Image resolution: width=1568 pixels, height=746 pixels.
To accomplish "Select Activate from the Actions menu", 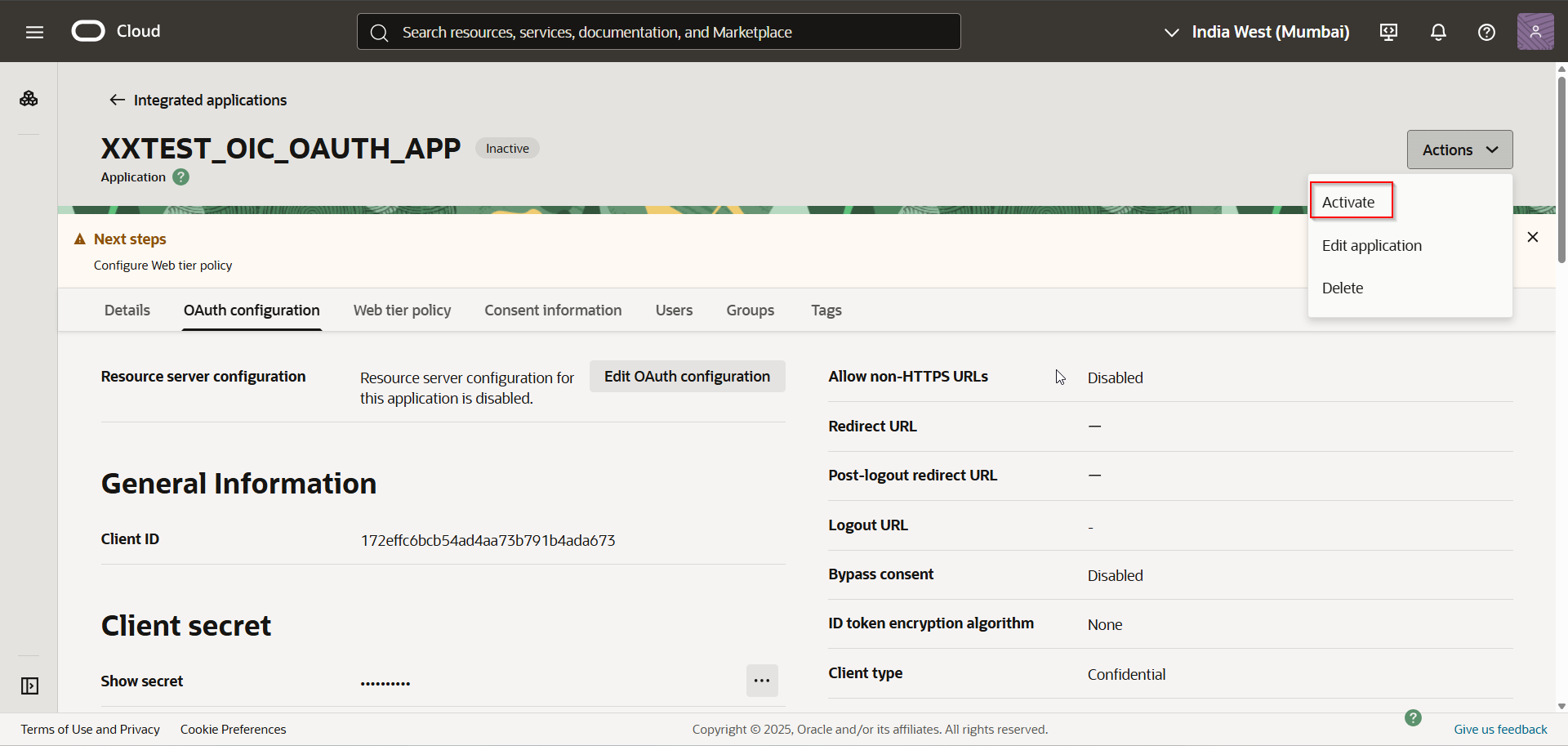I will coord(1349,201).
